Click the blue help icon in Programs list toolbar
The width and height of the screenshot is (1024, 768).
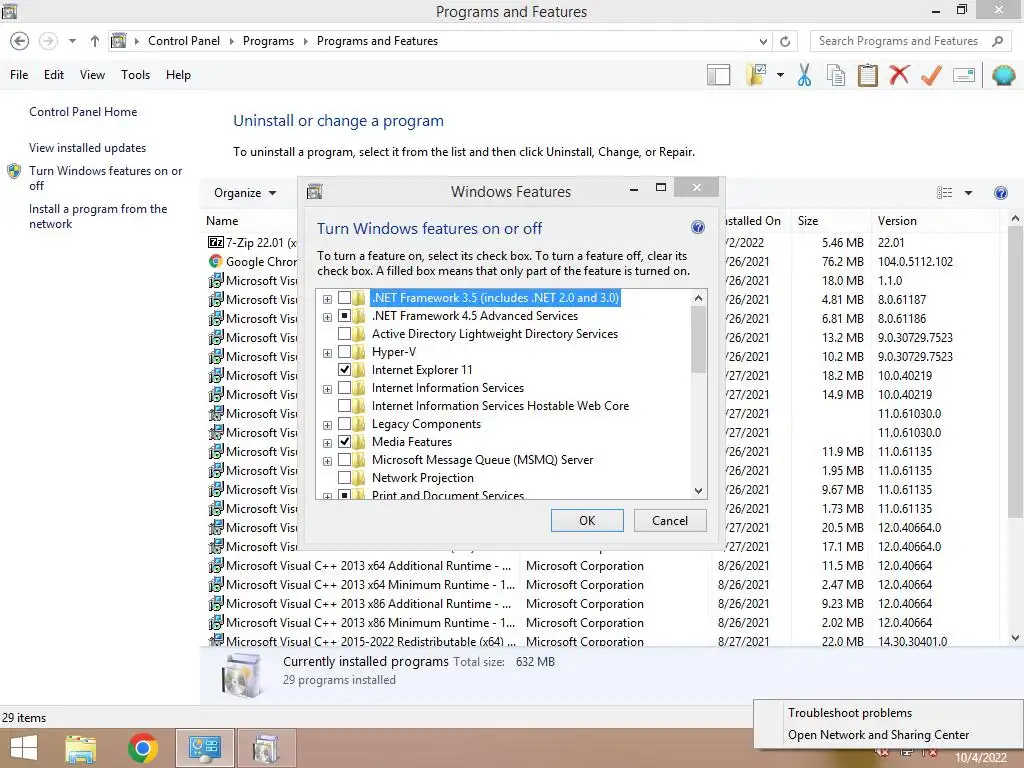pyautogui.click(x=1000, y=193)
